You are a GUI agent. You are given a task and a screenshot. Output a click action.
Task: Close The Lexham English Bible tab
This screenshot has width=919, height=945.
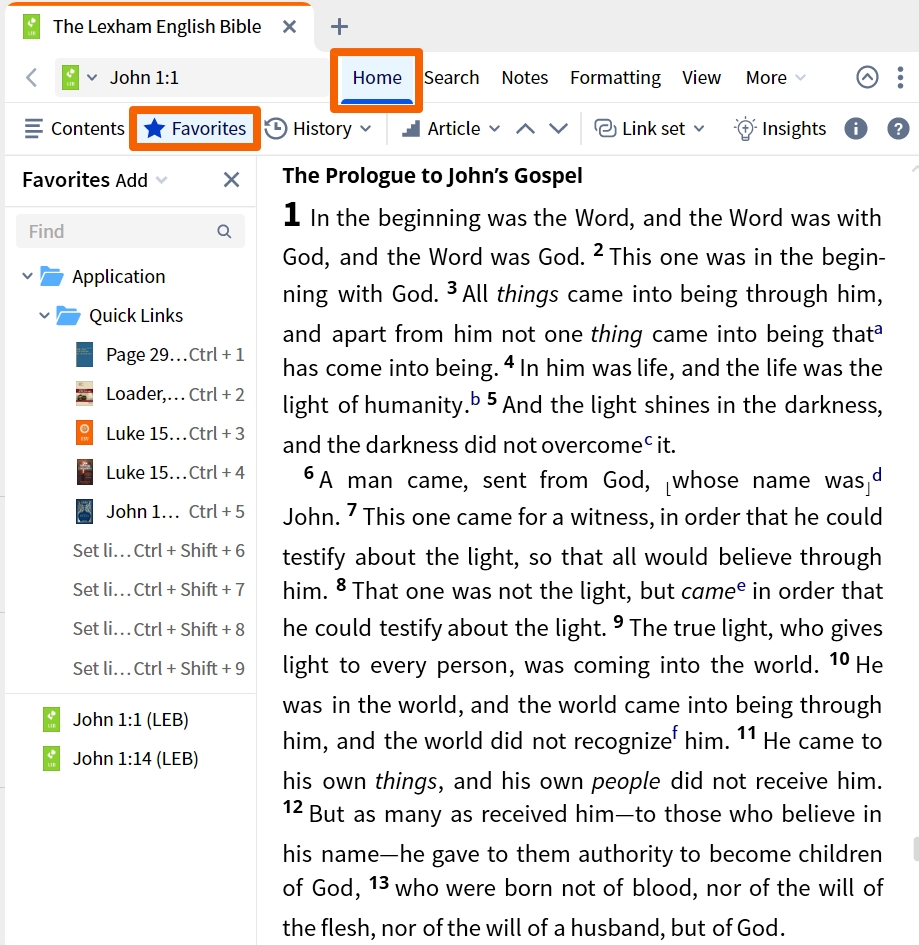(x=290, y=27)
